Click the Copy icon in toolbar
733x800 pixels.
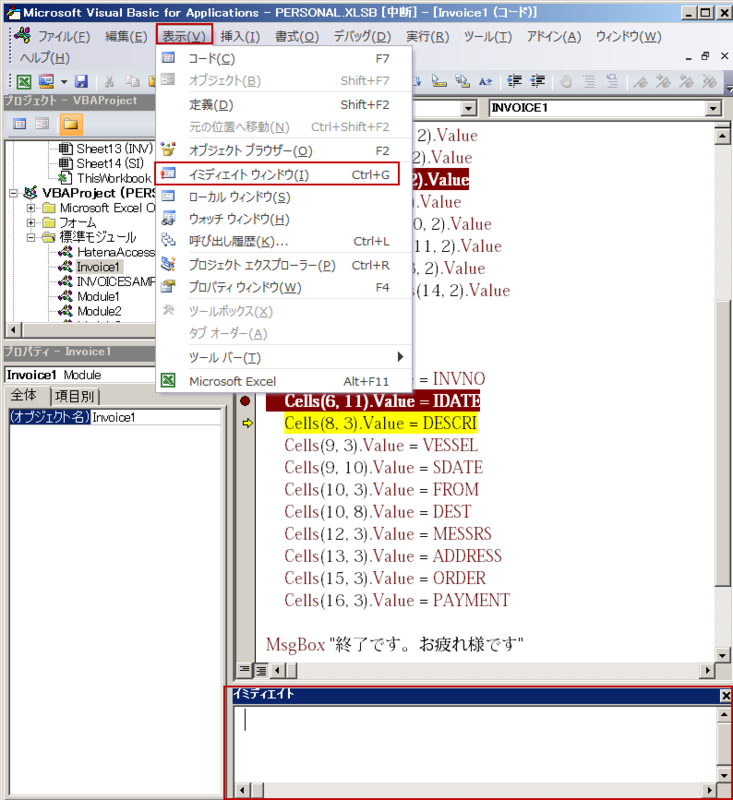click(132, 82)
